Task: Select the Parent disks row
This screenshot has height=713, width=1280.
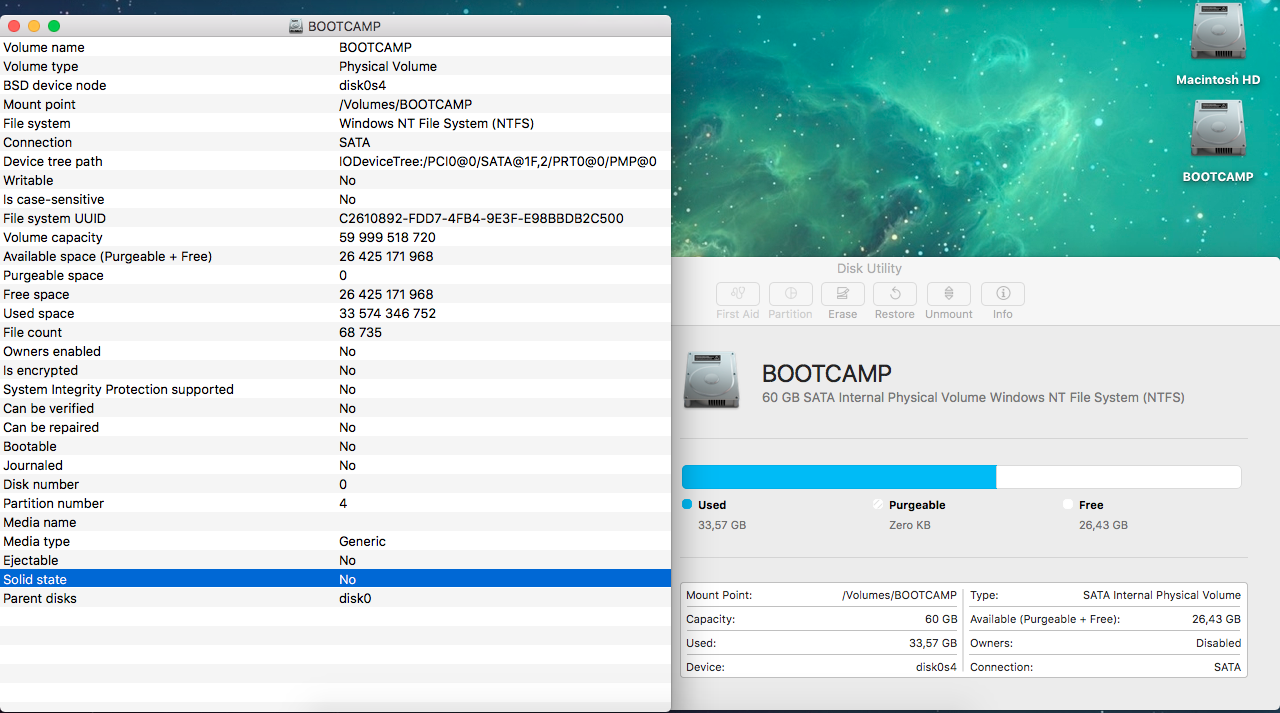Action: coord(335,598)
